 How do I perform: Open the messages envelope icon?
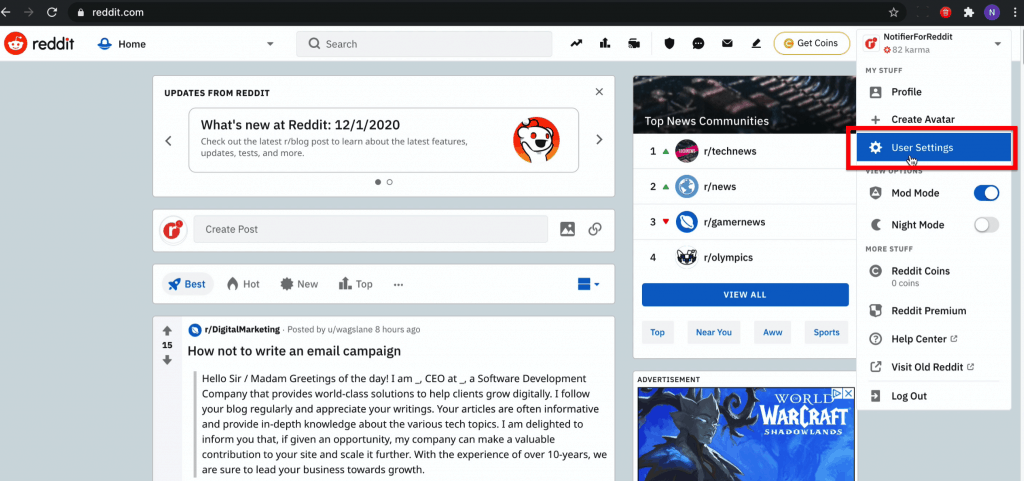(x=727, y=44)
